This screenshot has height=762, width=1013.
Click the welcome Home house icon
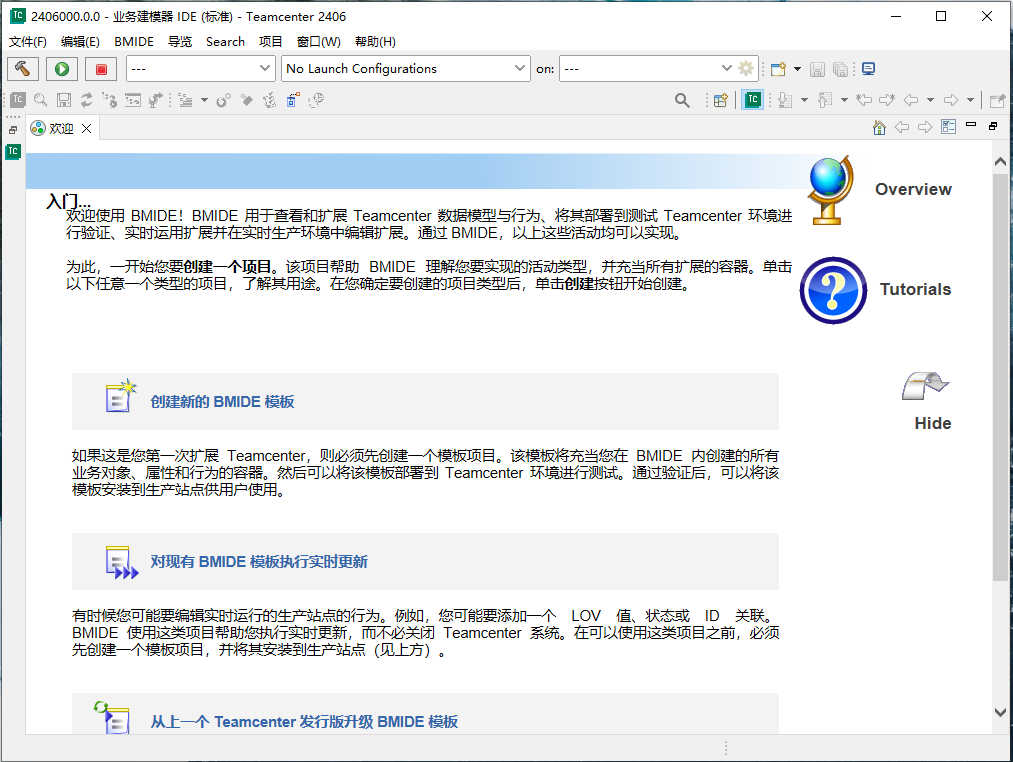(x=879, y=127)
